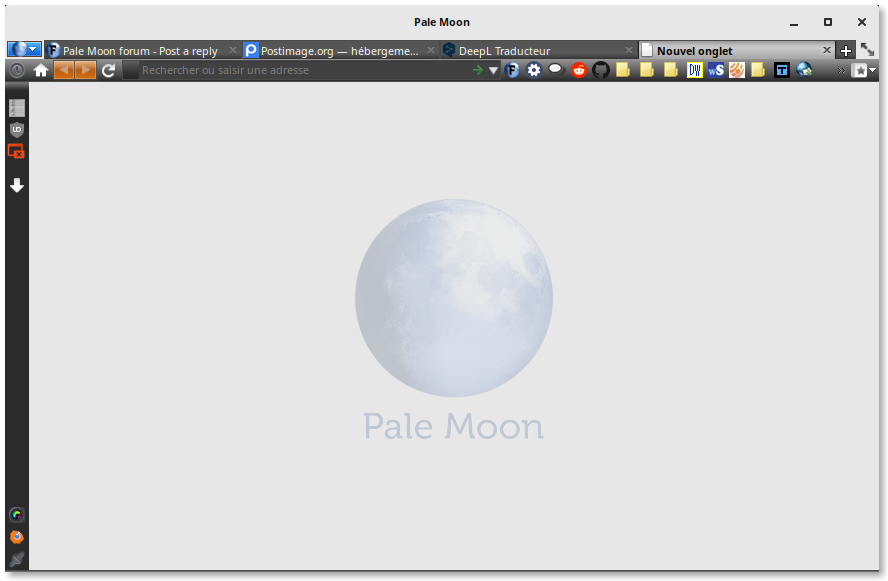The width and height of the screenshot is (888, 581).
Task: Click the red window-with-x icon in sidebar
Action: coord(16,151)
